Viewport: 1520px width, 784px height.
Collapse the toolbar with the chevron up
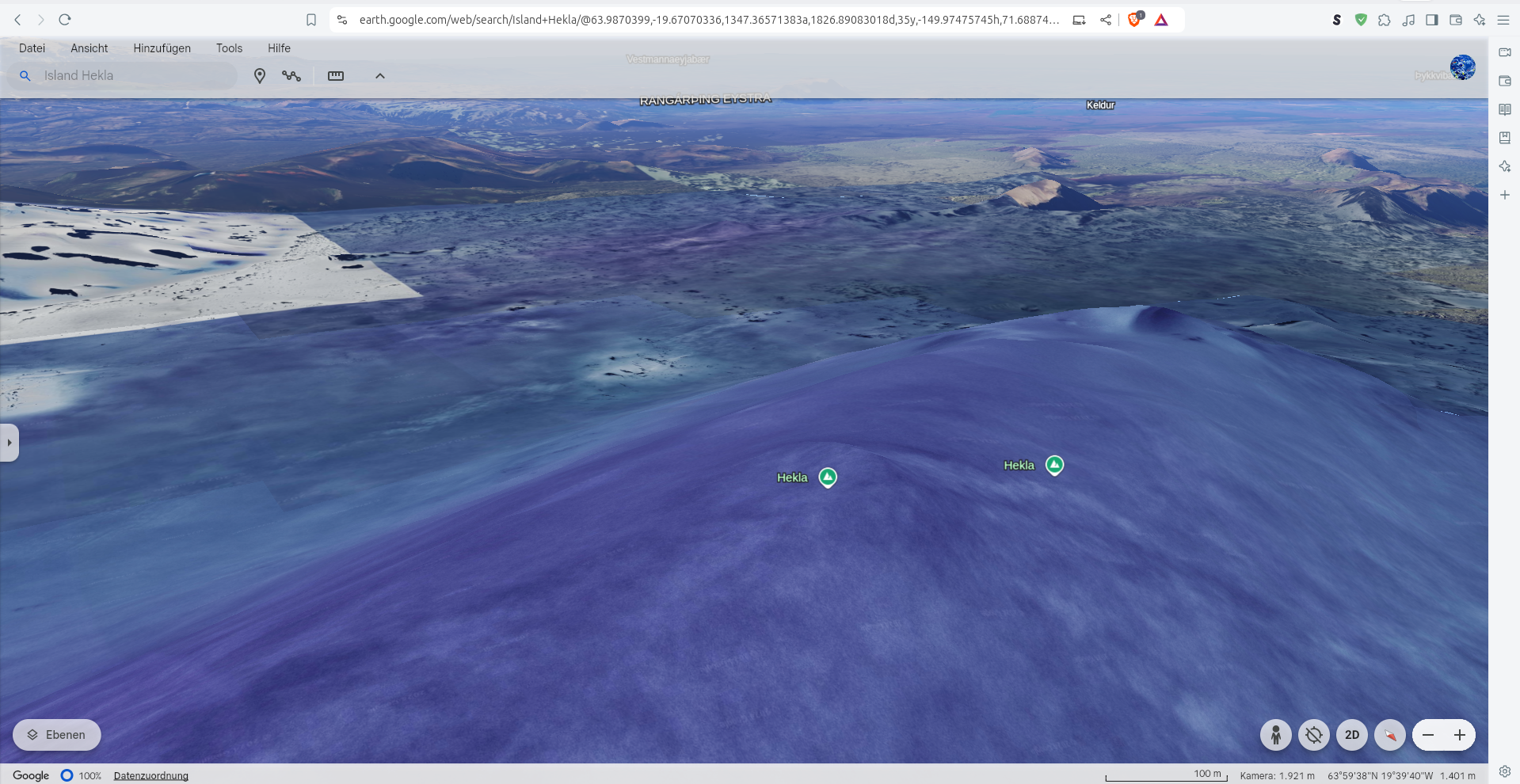[380, 76]
